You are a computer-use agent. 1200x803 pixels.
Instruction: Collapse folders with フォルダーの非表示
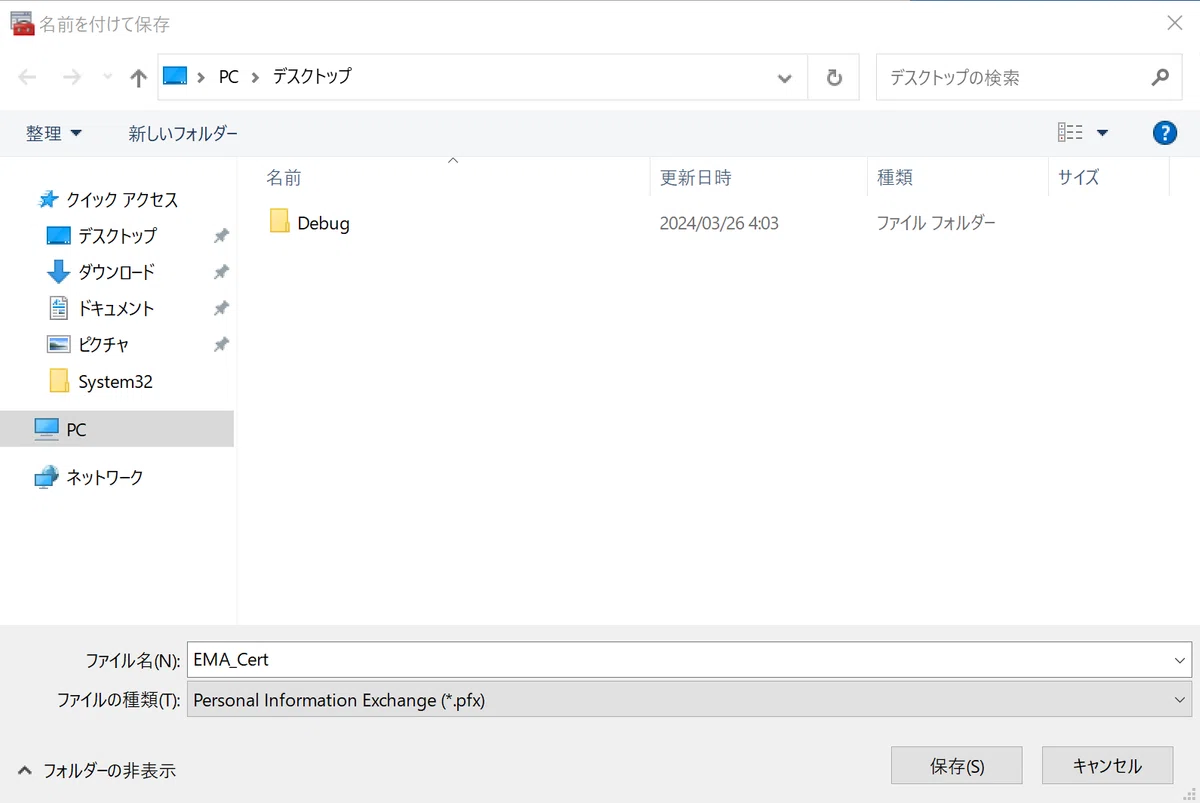97,770
